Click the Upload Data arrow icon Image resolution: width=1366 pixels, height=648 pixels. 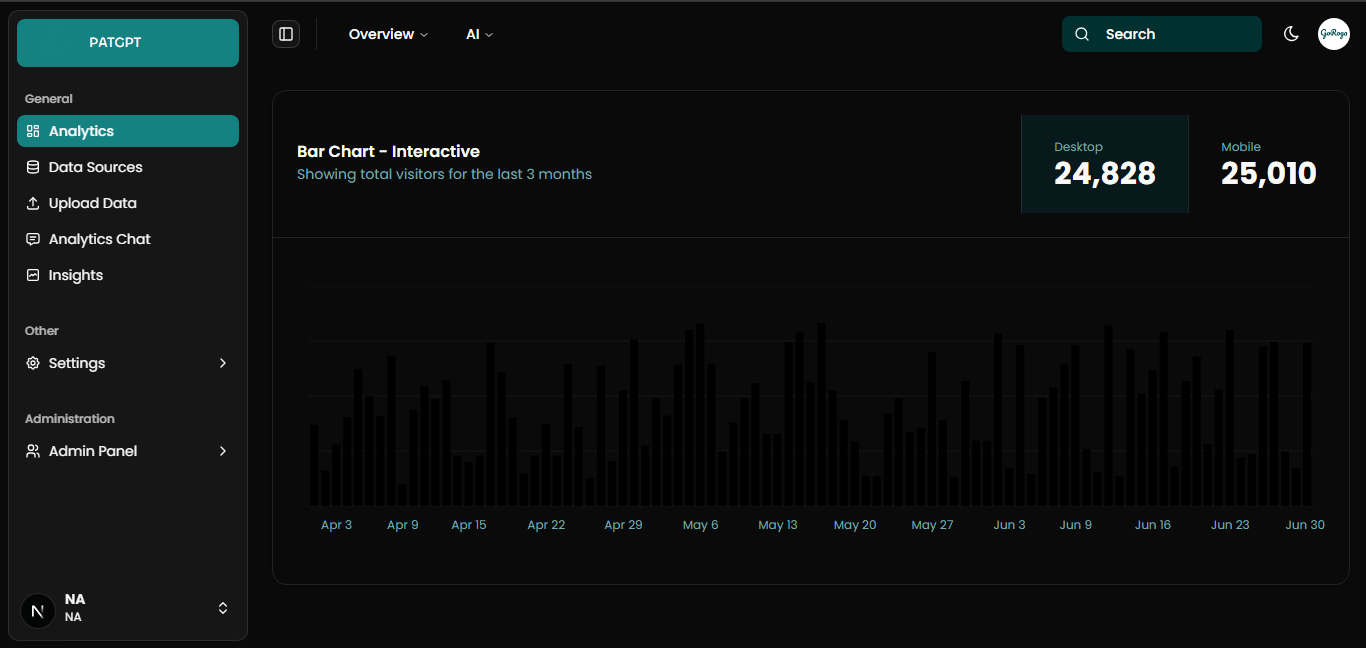point(33,203)
